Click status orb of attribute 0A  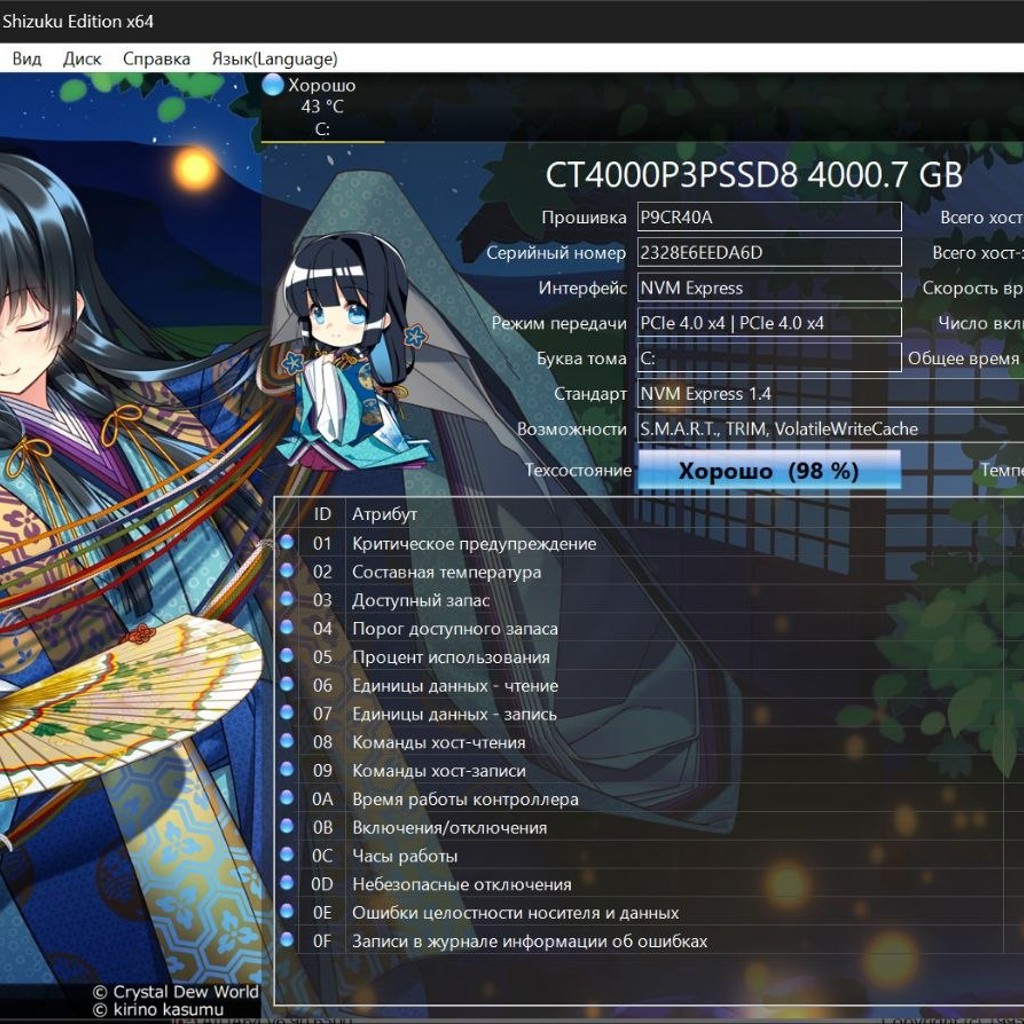286,797
